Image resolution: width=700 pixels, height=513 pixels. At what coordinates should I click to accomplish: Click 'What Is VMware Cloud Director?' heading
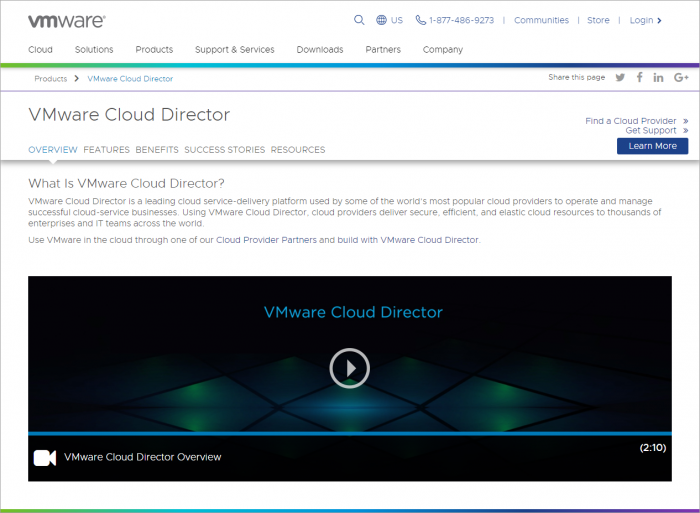tap(126, 184)
